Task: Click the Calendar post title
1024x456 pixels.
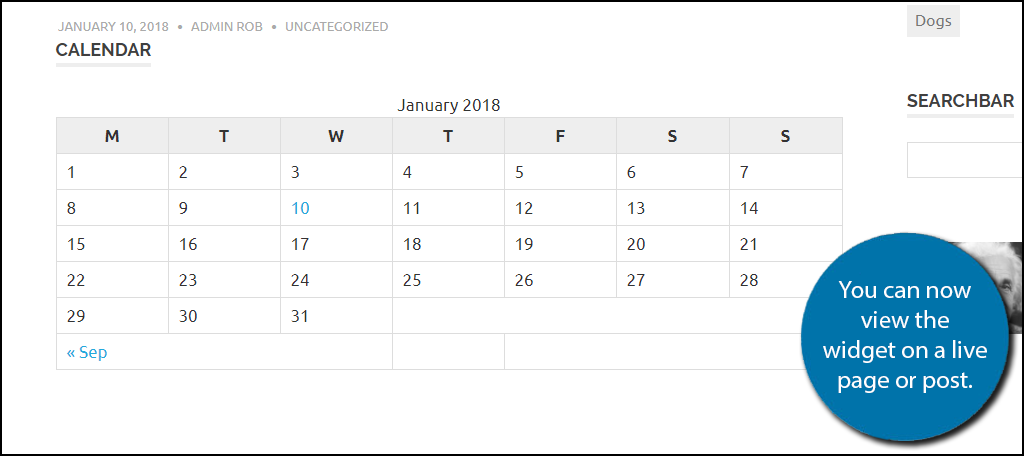Action: (103, 50)
